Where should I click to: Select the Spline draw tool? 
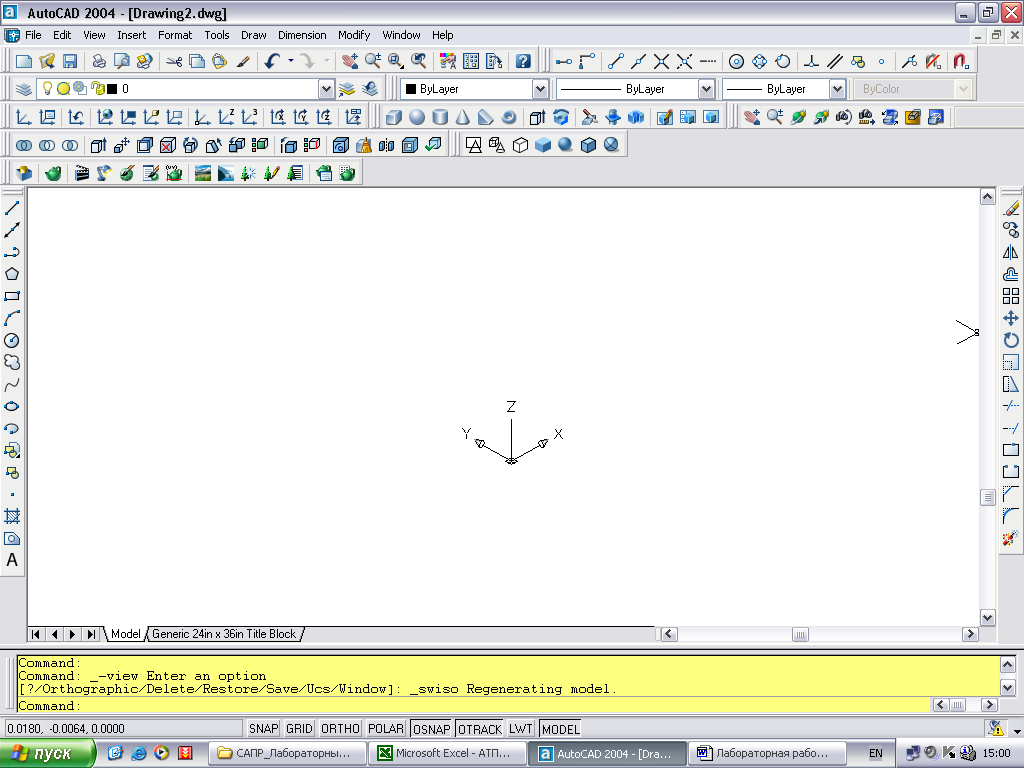[x=12, y=385]
